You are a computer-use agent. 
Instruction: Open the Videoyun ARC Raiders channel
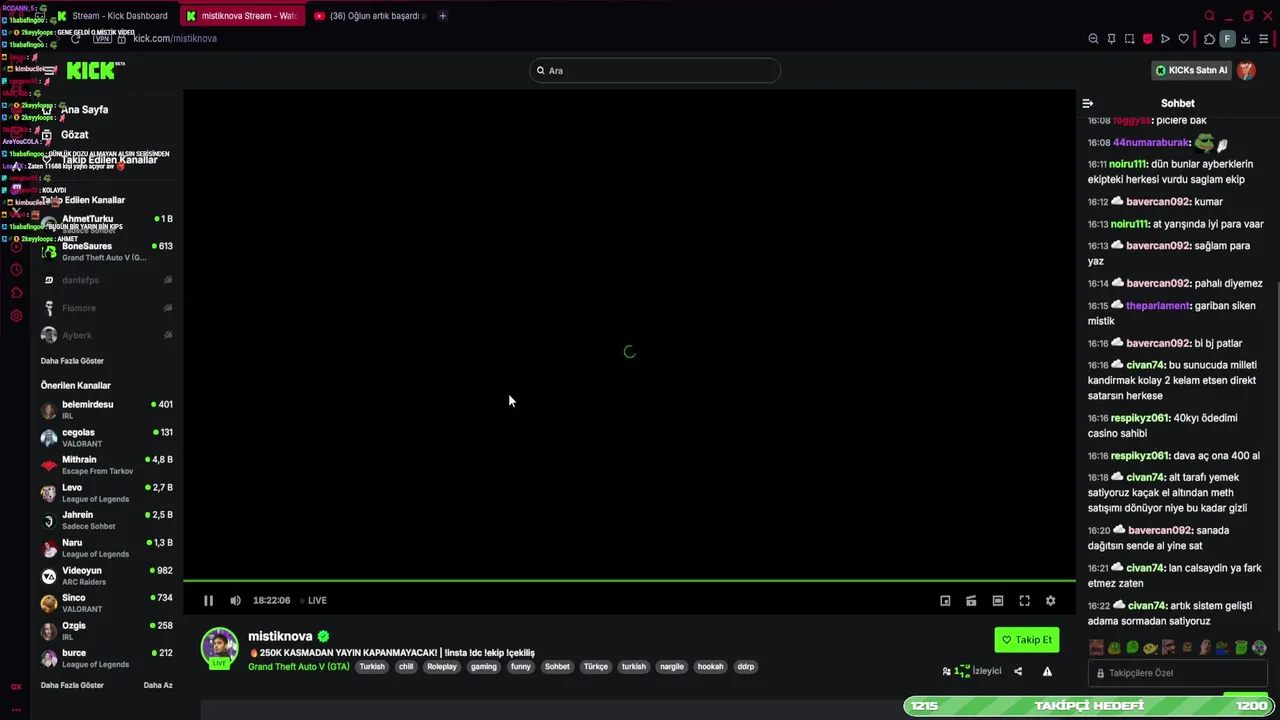[106, 576]
